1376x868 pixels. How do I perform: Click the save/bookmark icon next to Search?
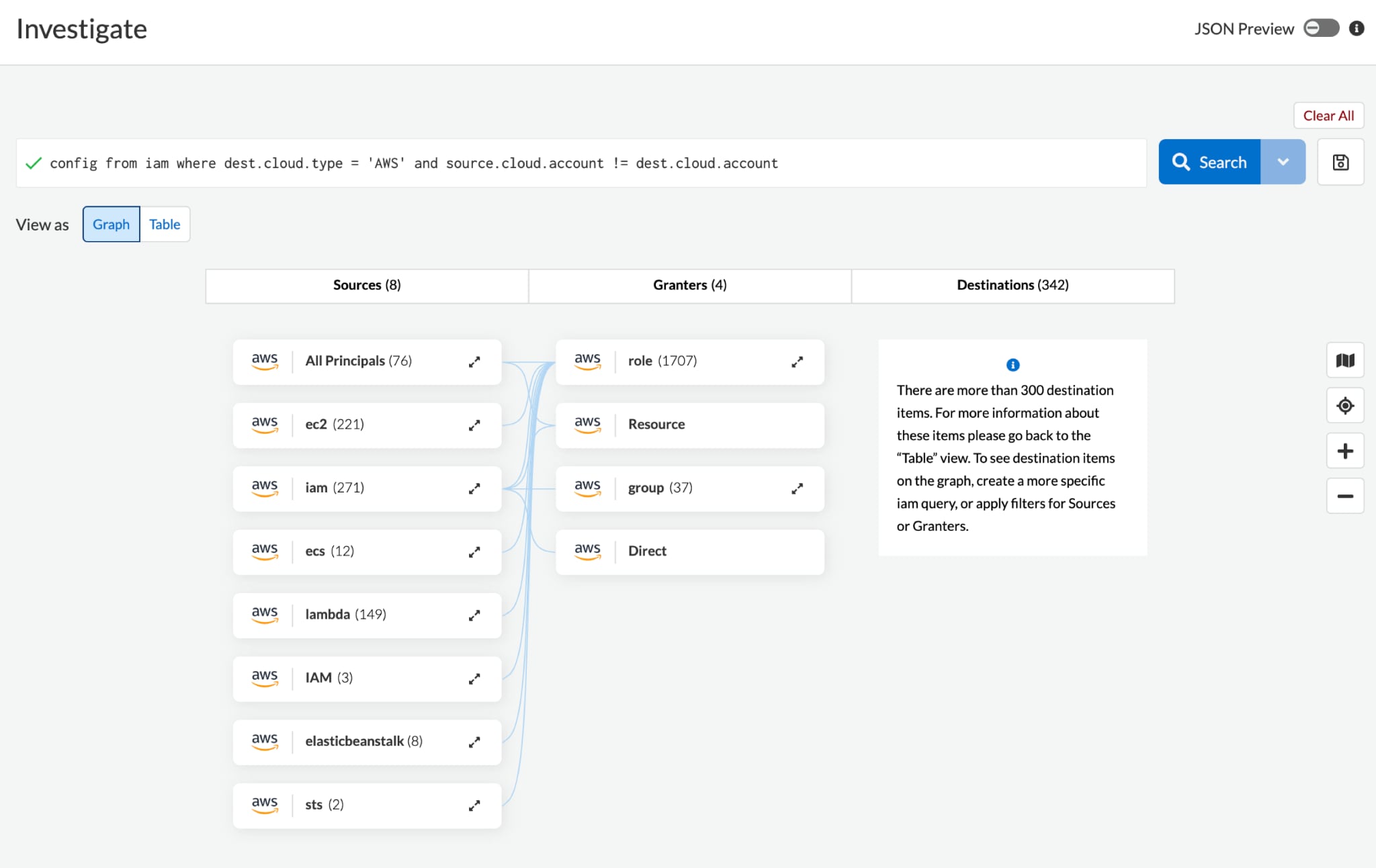(x=1341, y=162)
